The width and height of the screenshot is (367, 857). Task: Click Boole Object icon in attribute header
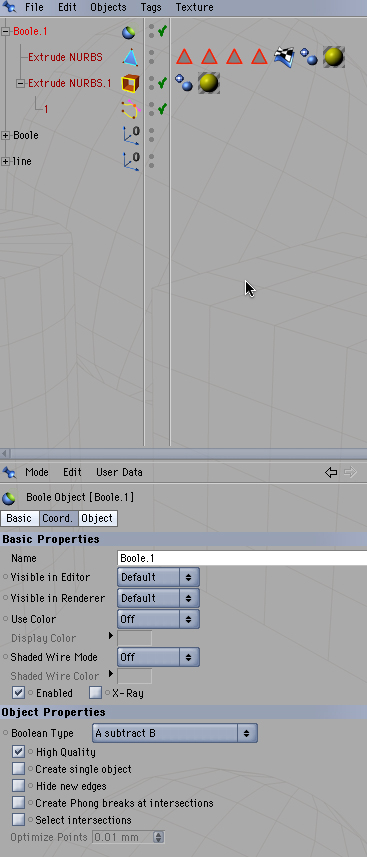[9, 498]
